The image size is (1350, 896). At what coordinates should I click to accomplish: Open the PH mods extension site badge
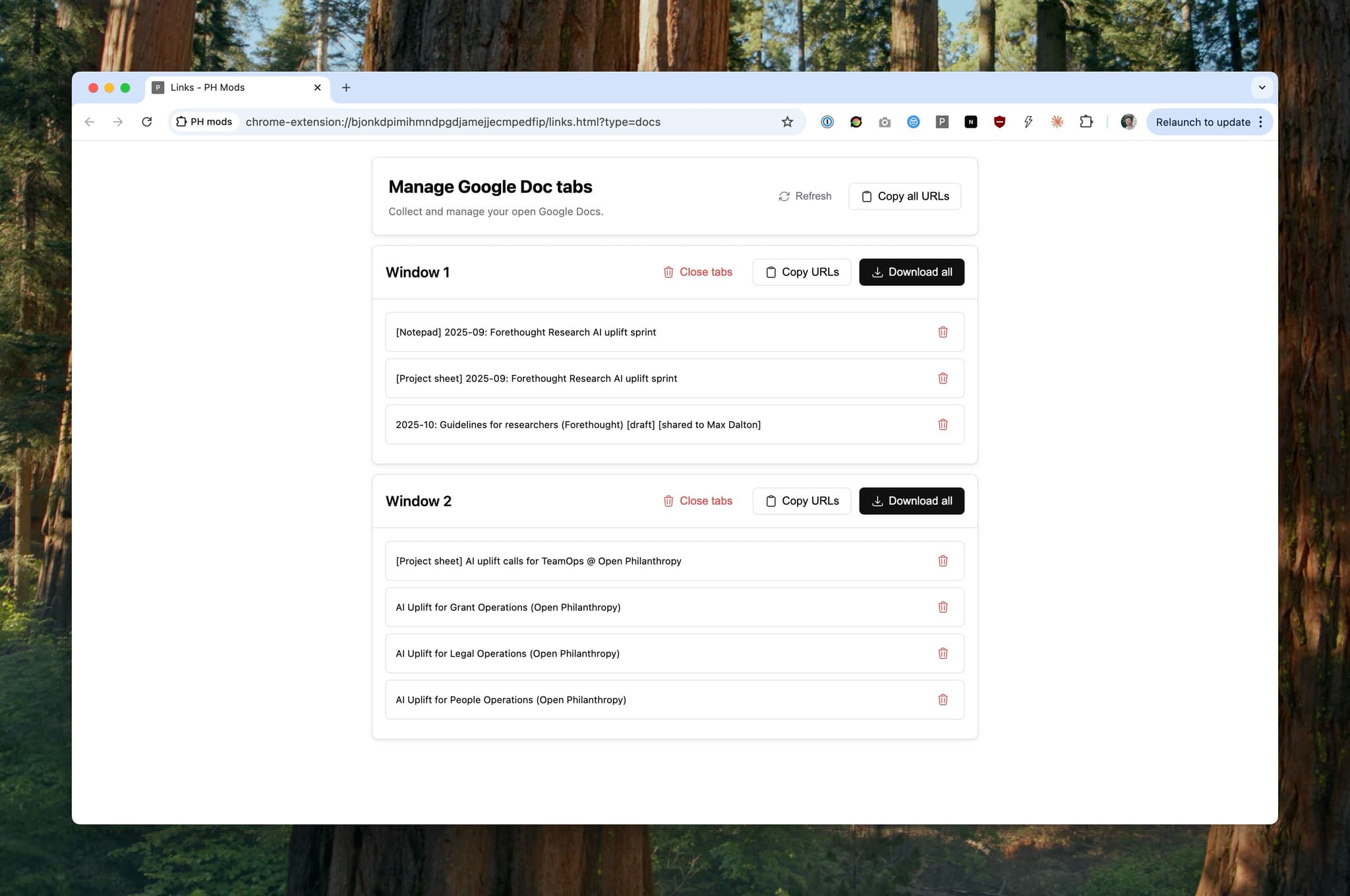204,122
